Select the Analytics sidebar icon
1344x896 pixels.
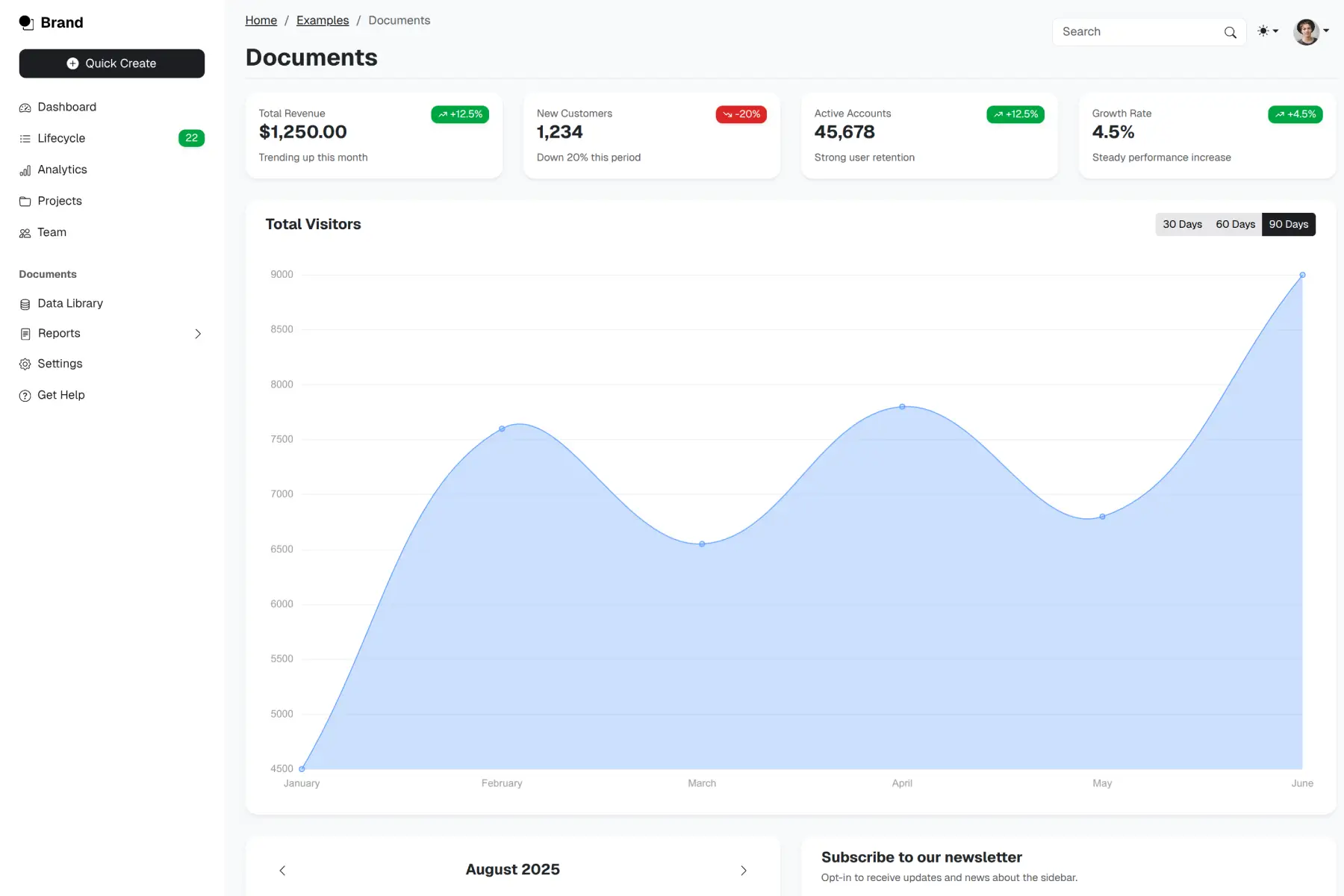point(25,169)
